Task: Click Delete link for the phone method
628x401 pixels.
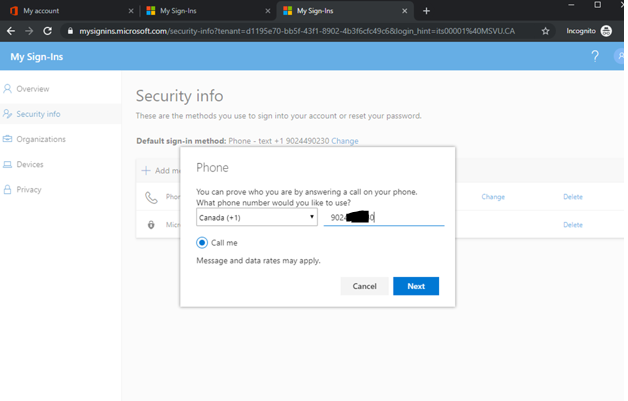Action: (x=572, y=197)
